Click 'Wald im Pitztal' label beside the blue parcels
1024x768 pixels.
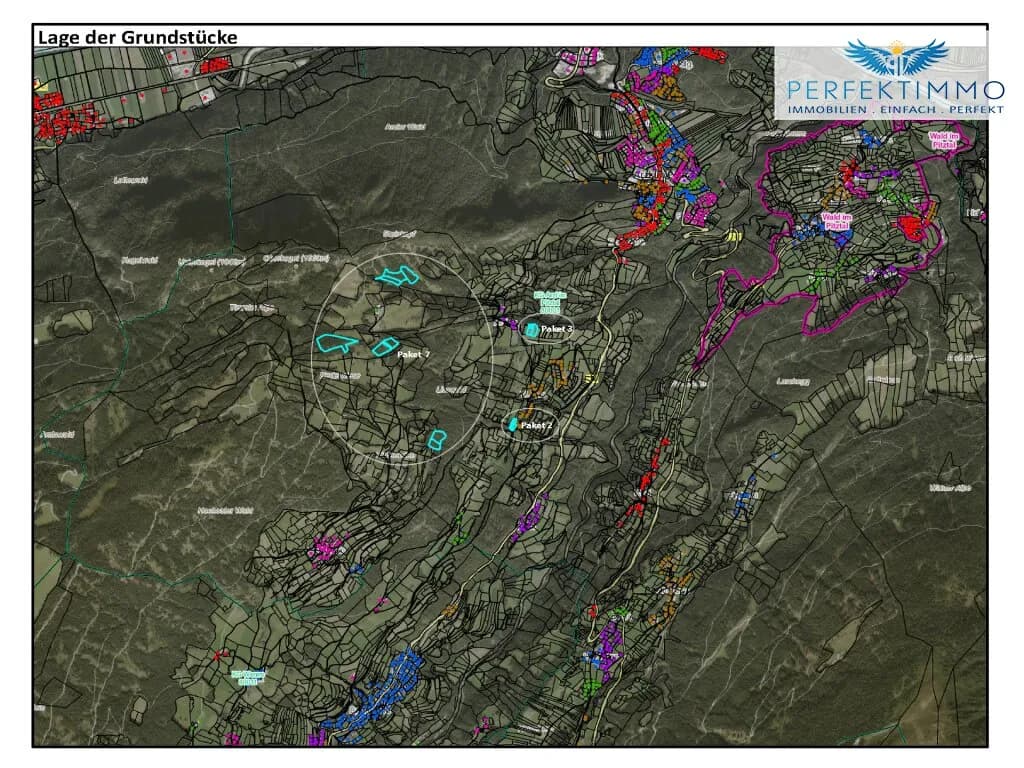point(837,221)
